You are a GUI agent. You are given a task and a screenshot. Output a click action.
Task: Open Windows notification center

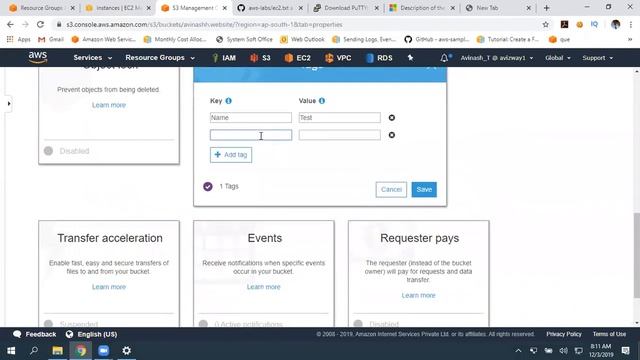click(x=626, y=351)
